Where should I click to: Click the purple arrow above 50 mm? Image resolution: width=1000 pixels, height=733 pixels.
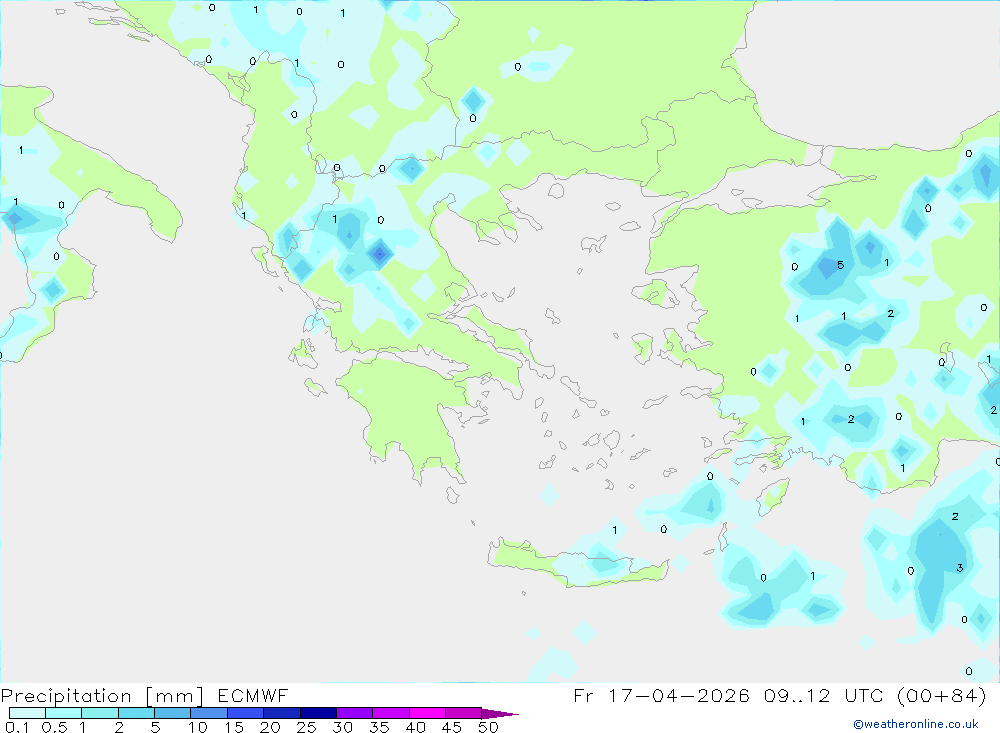coord(500,714)
